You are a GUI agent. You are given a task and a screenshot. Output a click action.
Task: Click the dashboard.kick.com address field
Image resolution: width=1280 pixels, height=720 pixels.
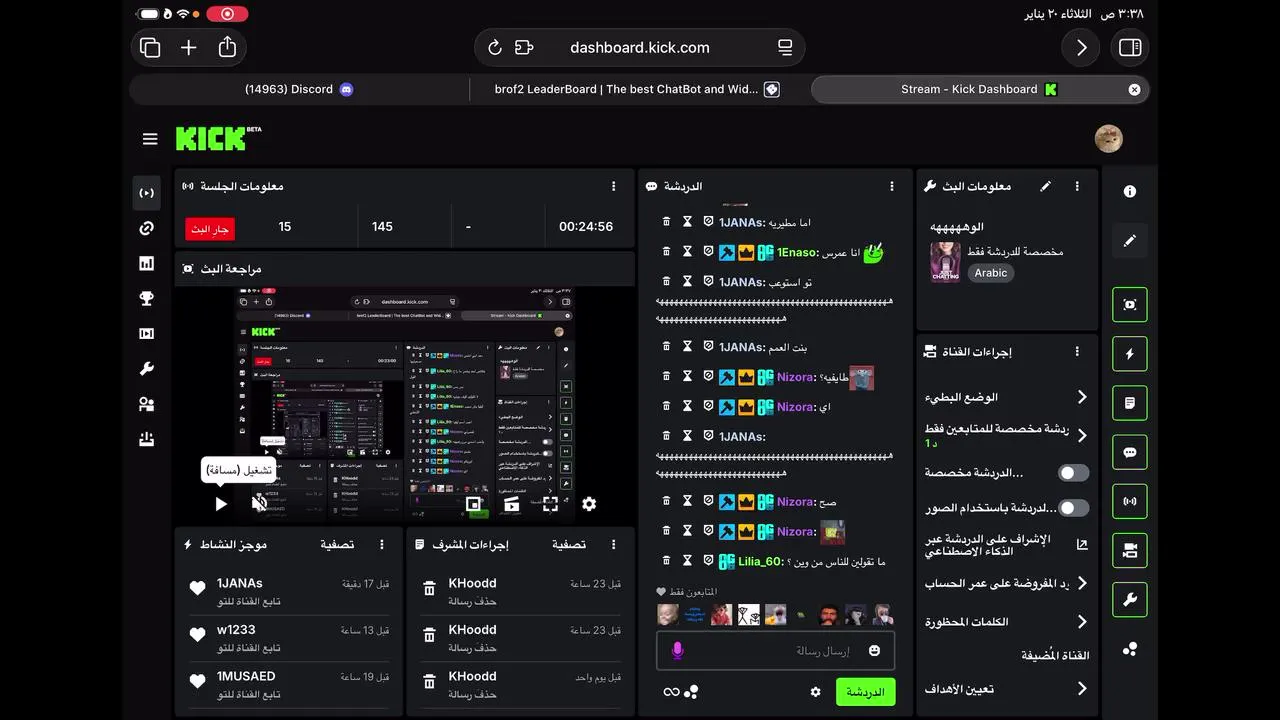pyautogui.click(x=640, y=48)
